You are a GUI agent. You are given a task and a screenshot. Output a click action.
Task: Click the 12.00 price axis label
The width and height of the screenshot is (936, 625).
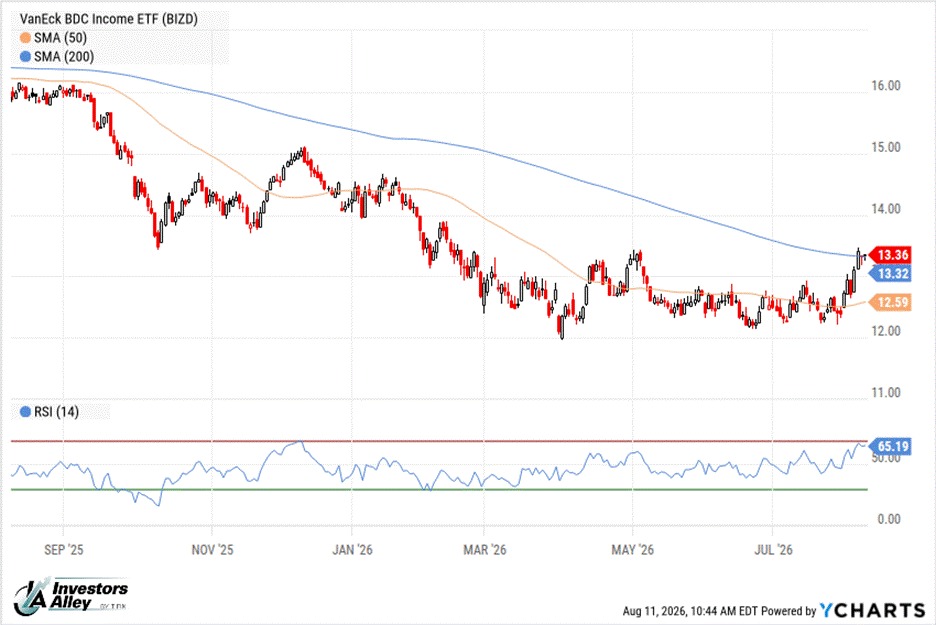tap(886, 331)
